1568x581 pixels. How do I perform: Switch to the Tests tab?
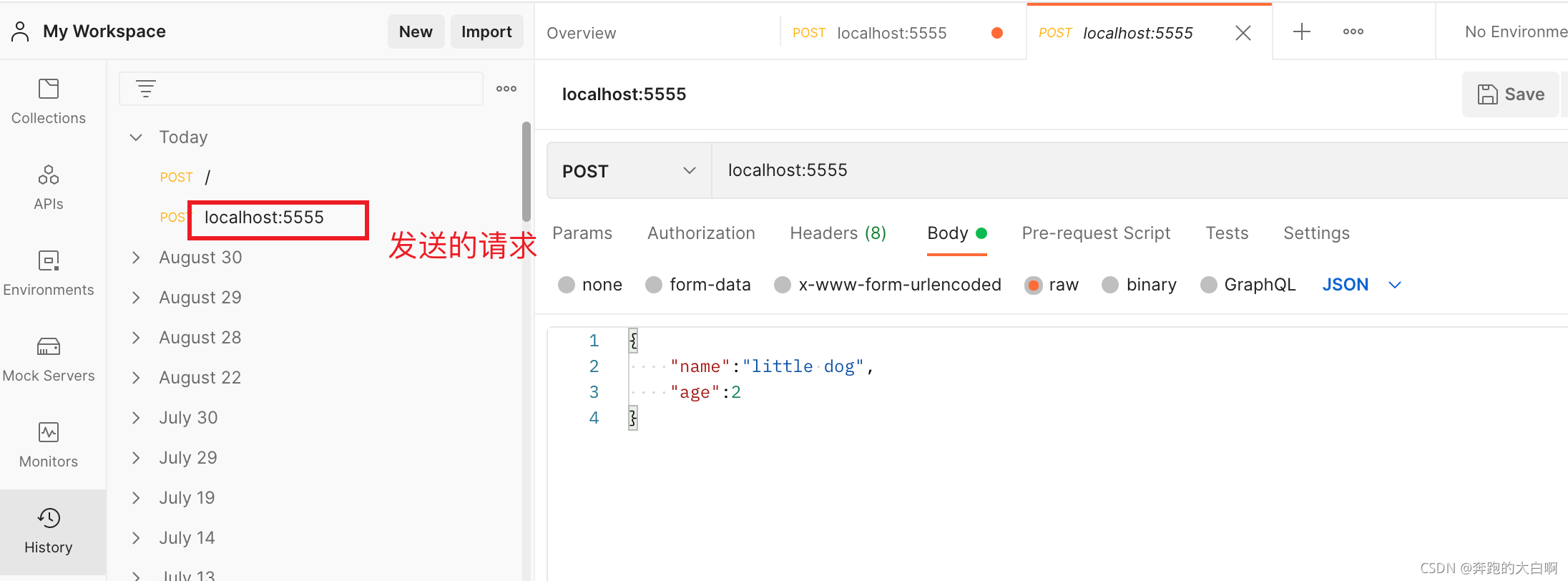coord(1227,233)
